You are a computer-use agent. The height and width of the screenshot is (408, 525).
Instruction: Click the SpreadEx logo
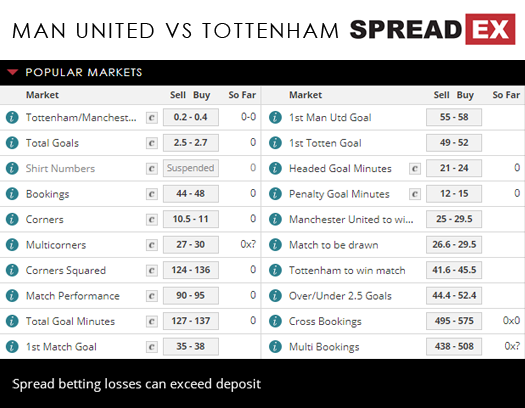[432, 29]
